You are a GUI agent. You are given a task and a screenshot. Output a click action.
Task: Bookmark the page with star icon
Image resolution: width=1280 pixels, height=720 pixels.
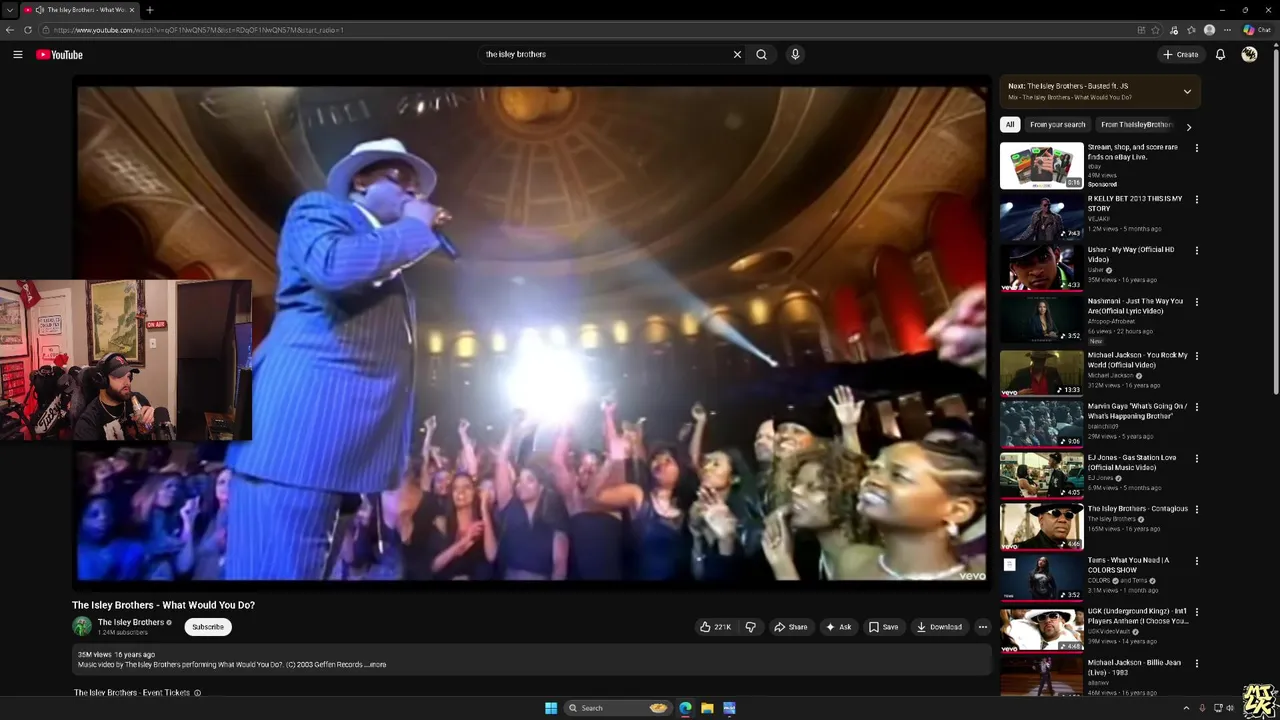click(1156, 30)
